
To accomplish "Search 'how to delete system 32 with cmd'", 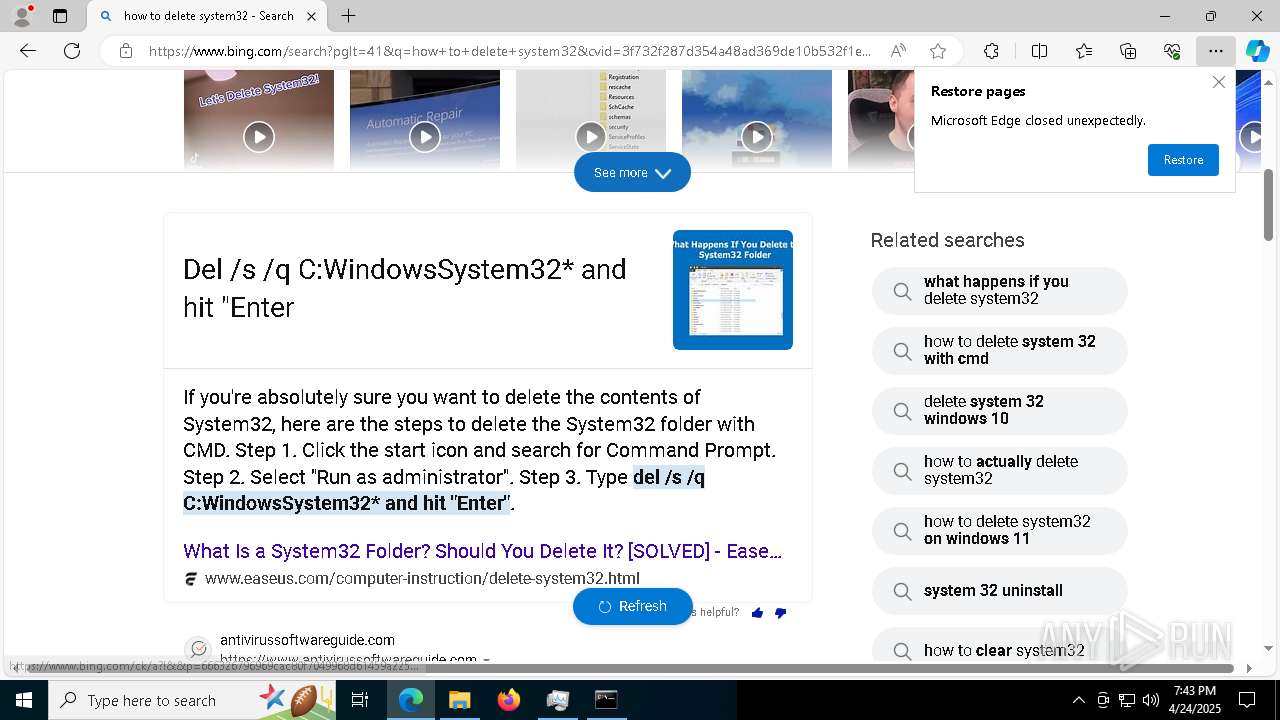I will (x=1000, y=350).
